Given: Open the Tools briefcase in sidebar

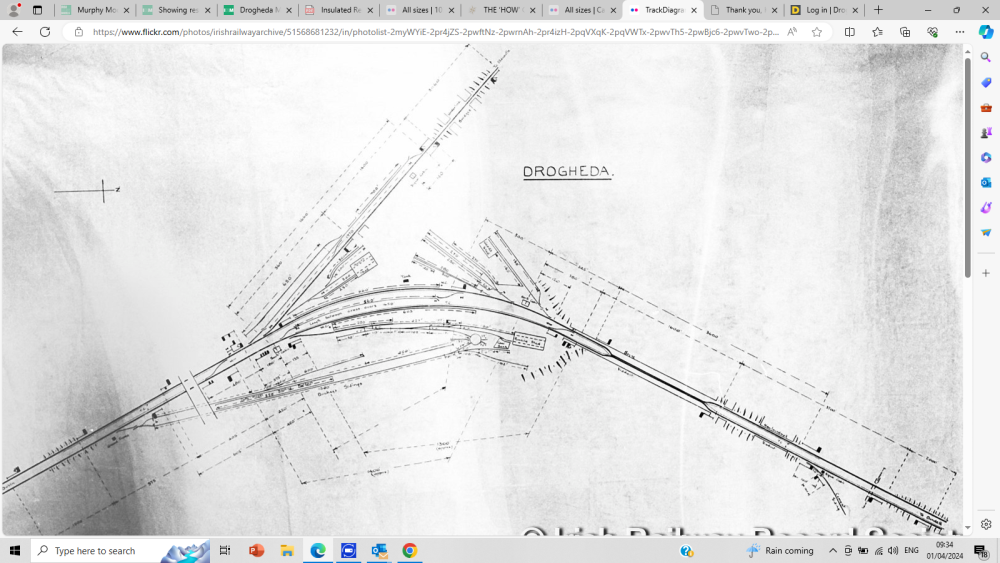Looking at the screenshot, I should coord(986,108).
